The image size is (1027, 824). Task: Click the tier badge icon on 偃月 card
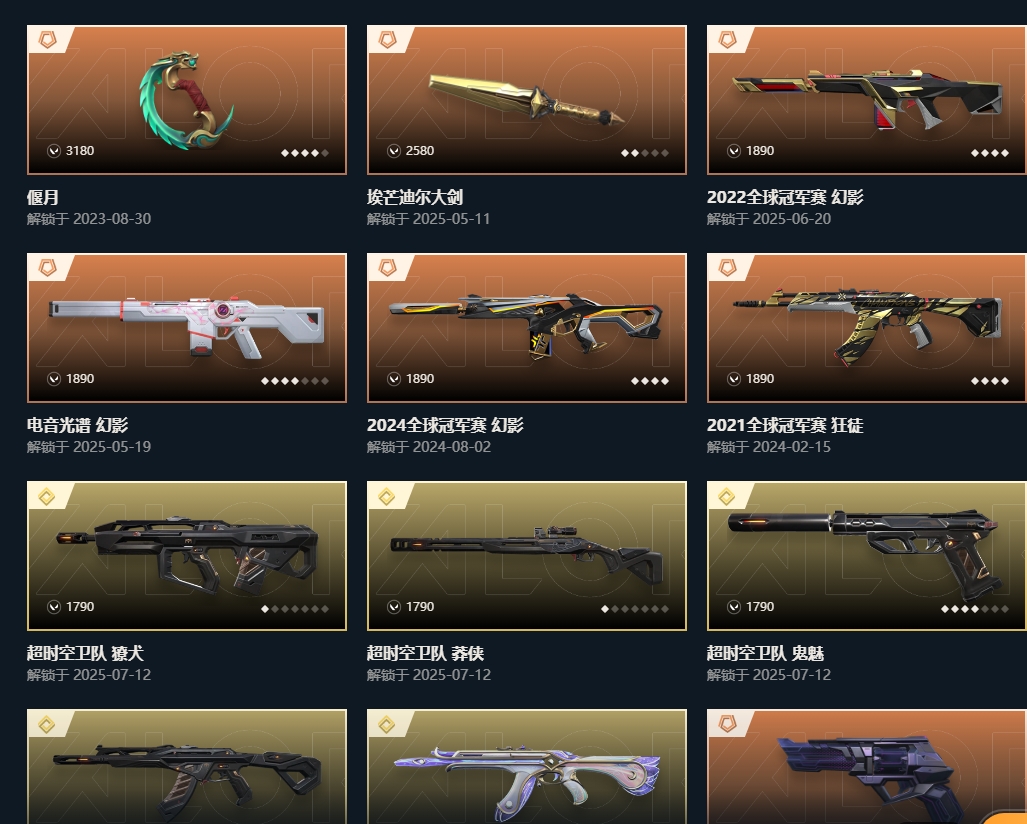coord(48,39)
